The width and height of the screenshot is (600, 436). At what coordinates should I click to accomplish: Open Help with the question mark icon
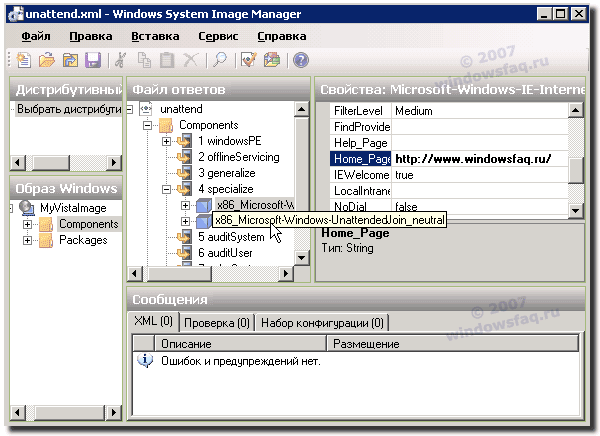[301, 60]
